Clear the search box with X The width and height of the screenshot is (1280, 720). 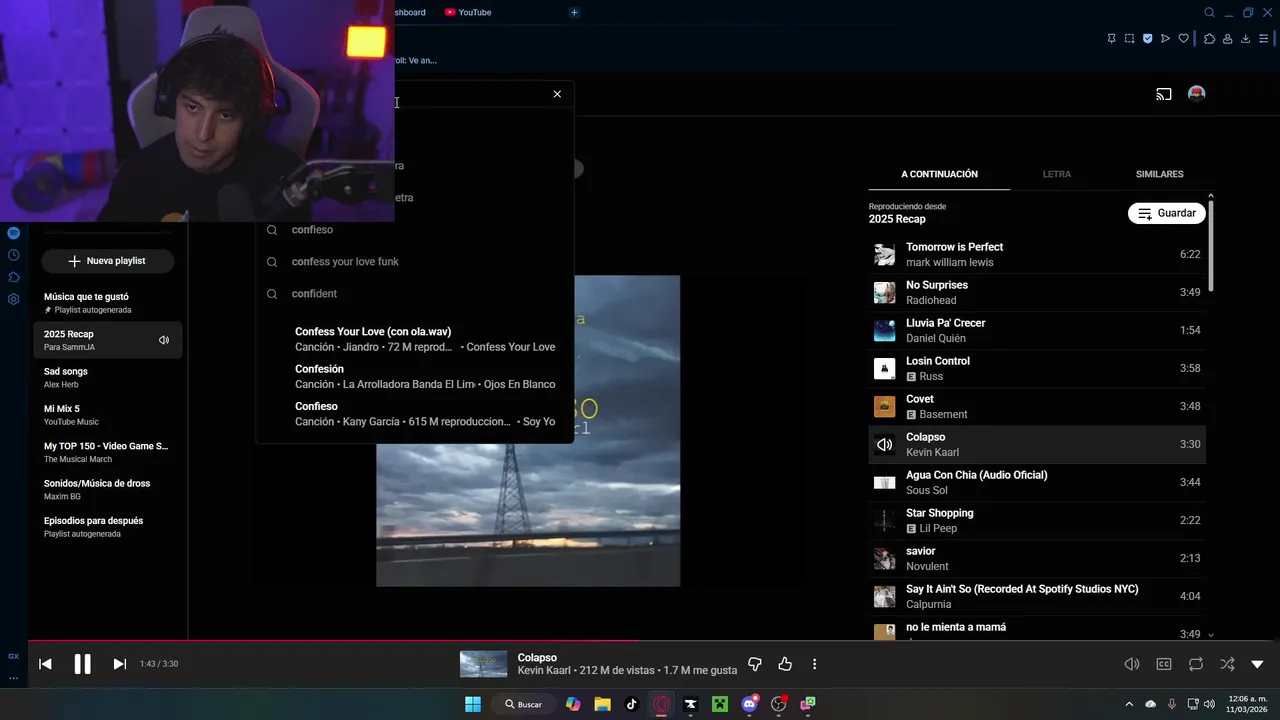(557, 94)
